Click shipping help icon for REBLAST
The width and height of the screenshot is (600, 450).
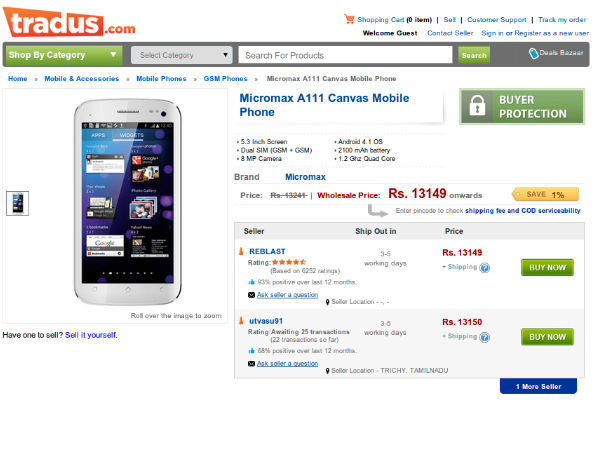[484, 268]
